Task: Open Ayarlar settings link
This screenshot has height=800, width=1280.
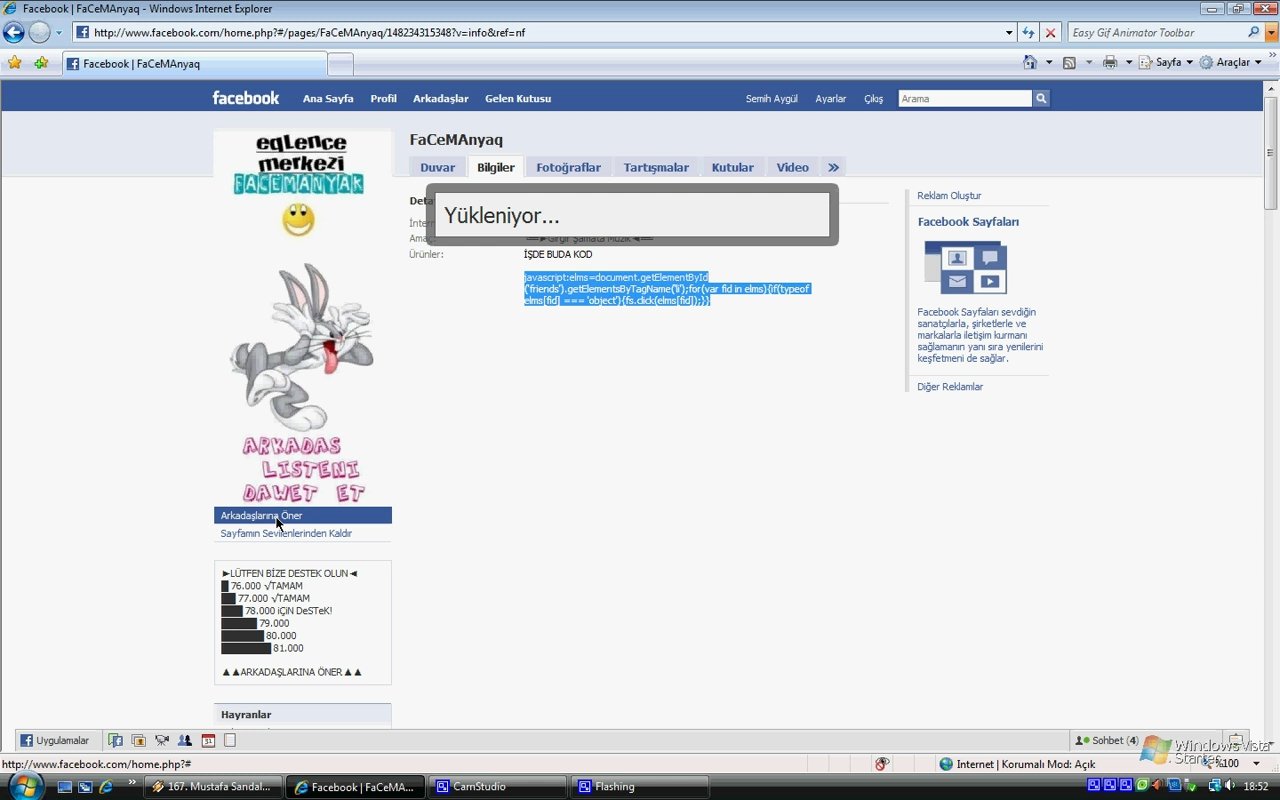Action: point(831,99)
